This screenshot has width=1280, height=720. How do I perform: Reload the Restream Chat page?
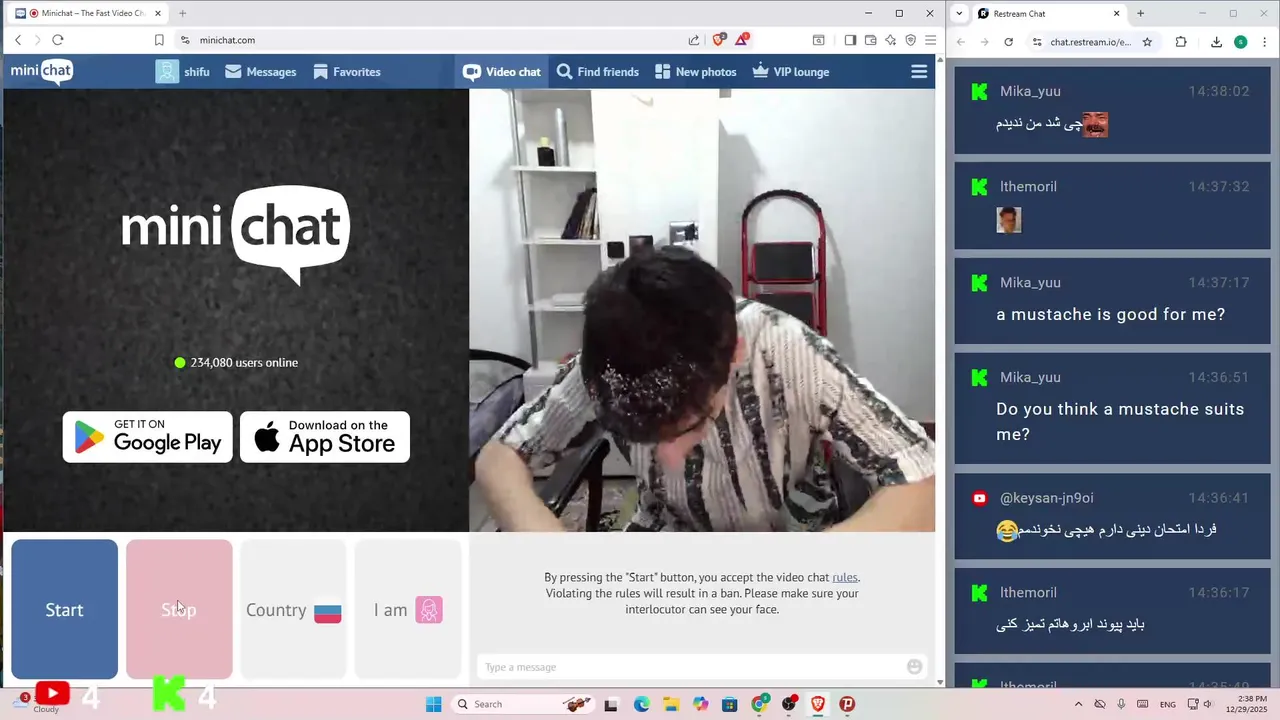click(x=1008, y=42)
